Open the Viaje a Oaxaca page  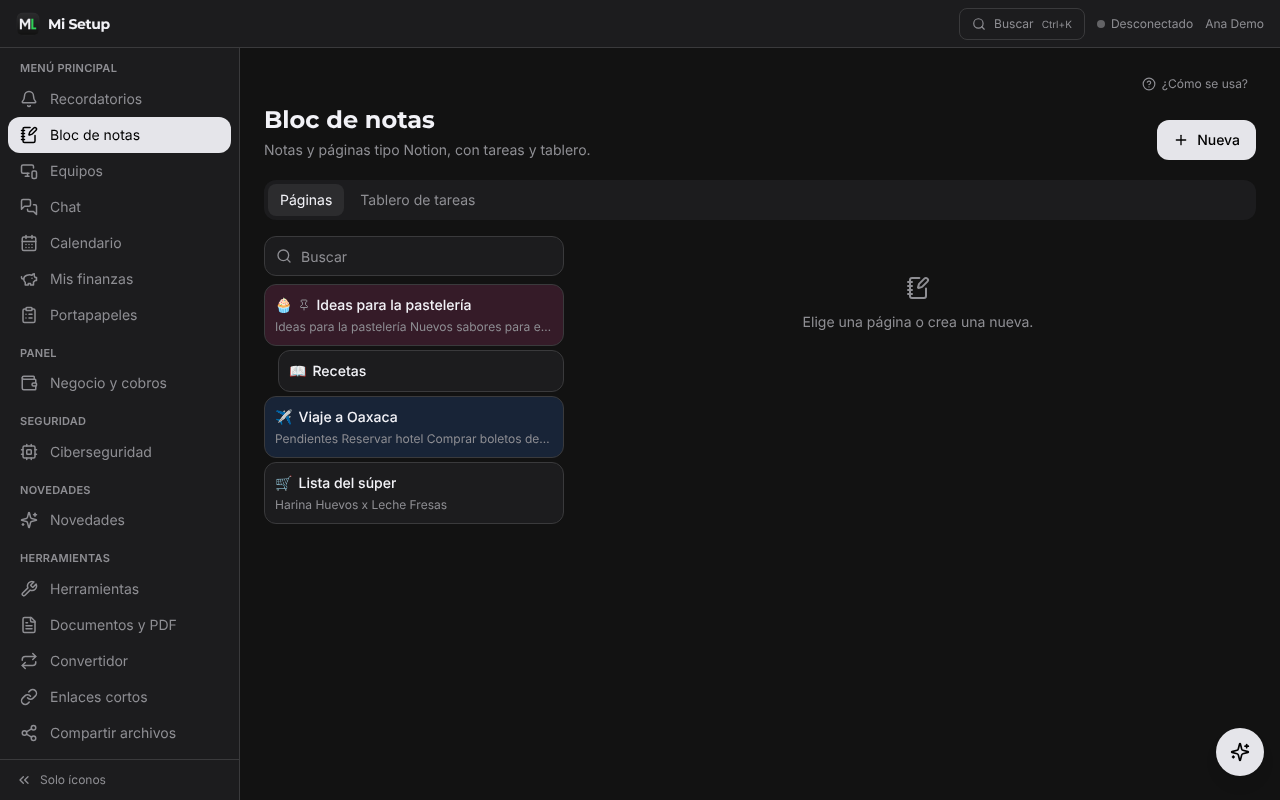coord(414,427)
